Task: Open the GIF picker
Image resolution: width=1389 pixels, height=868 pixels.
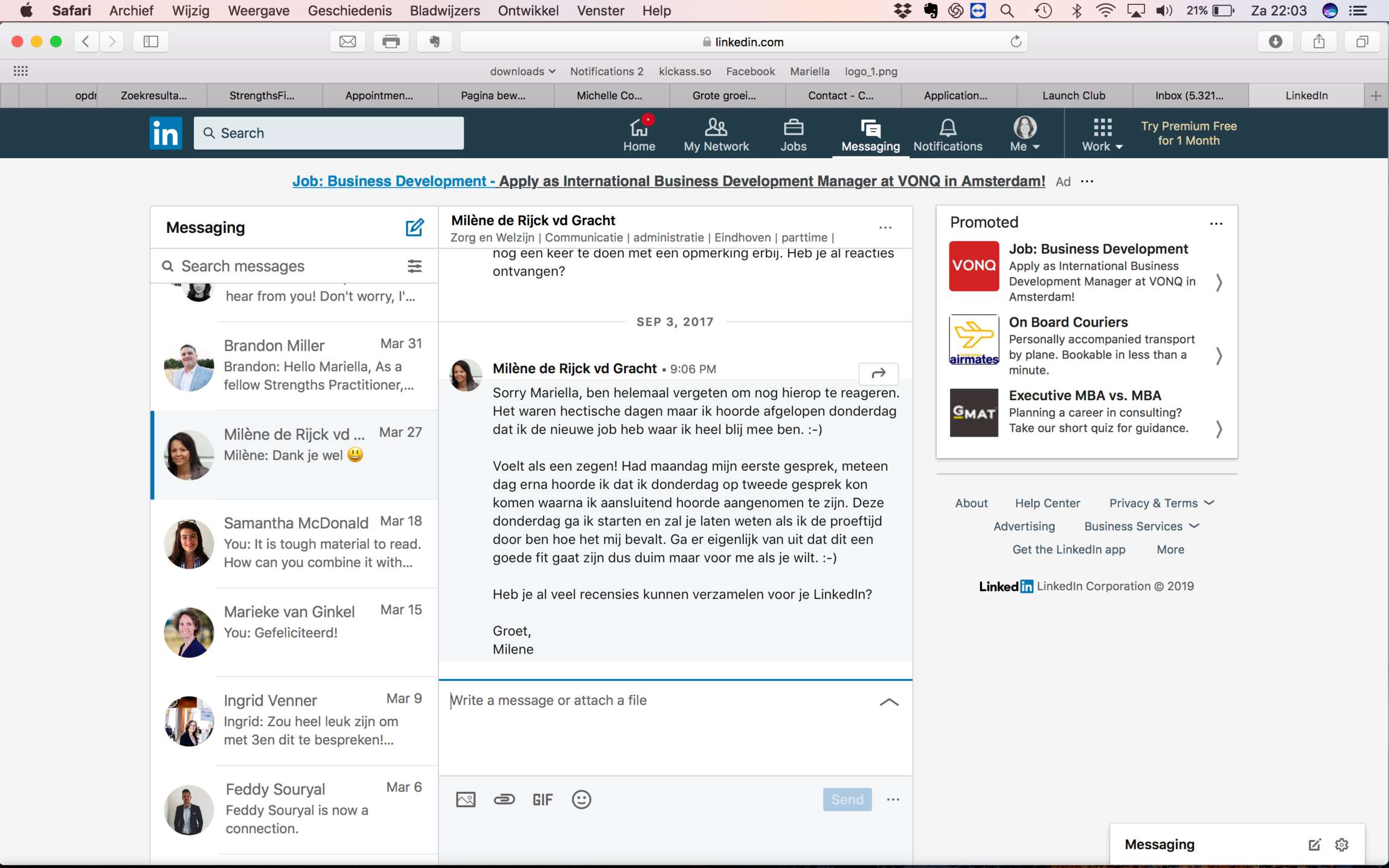Action: pos(542,799)
